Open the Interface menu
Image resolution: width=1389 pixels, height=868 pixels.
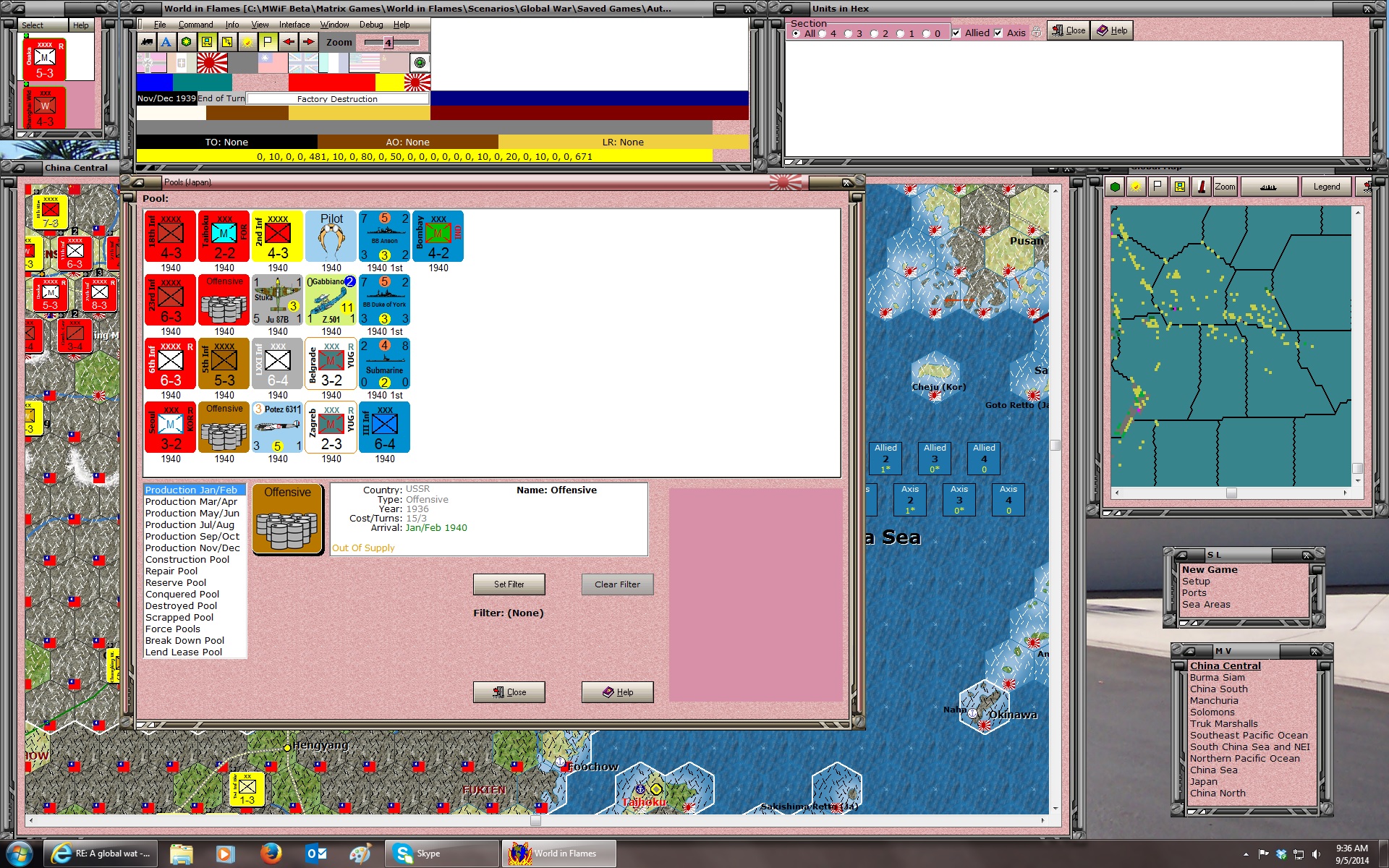(x=294, y=25)
